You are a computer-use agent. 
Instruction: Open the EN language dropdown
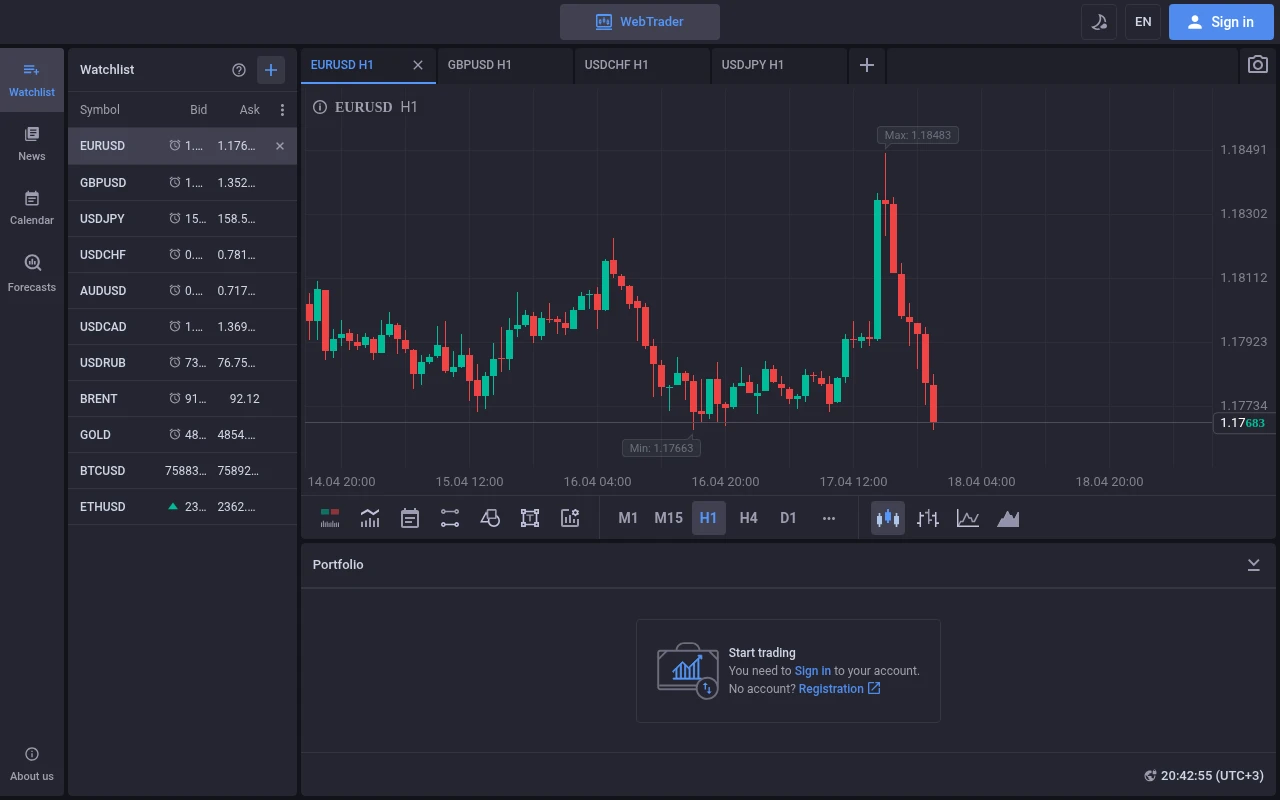pos(1143,22)
